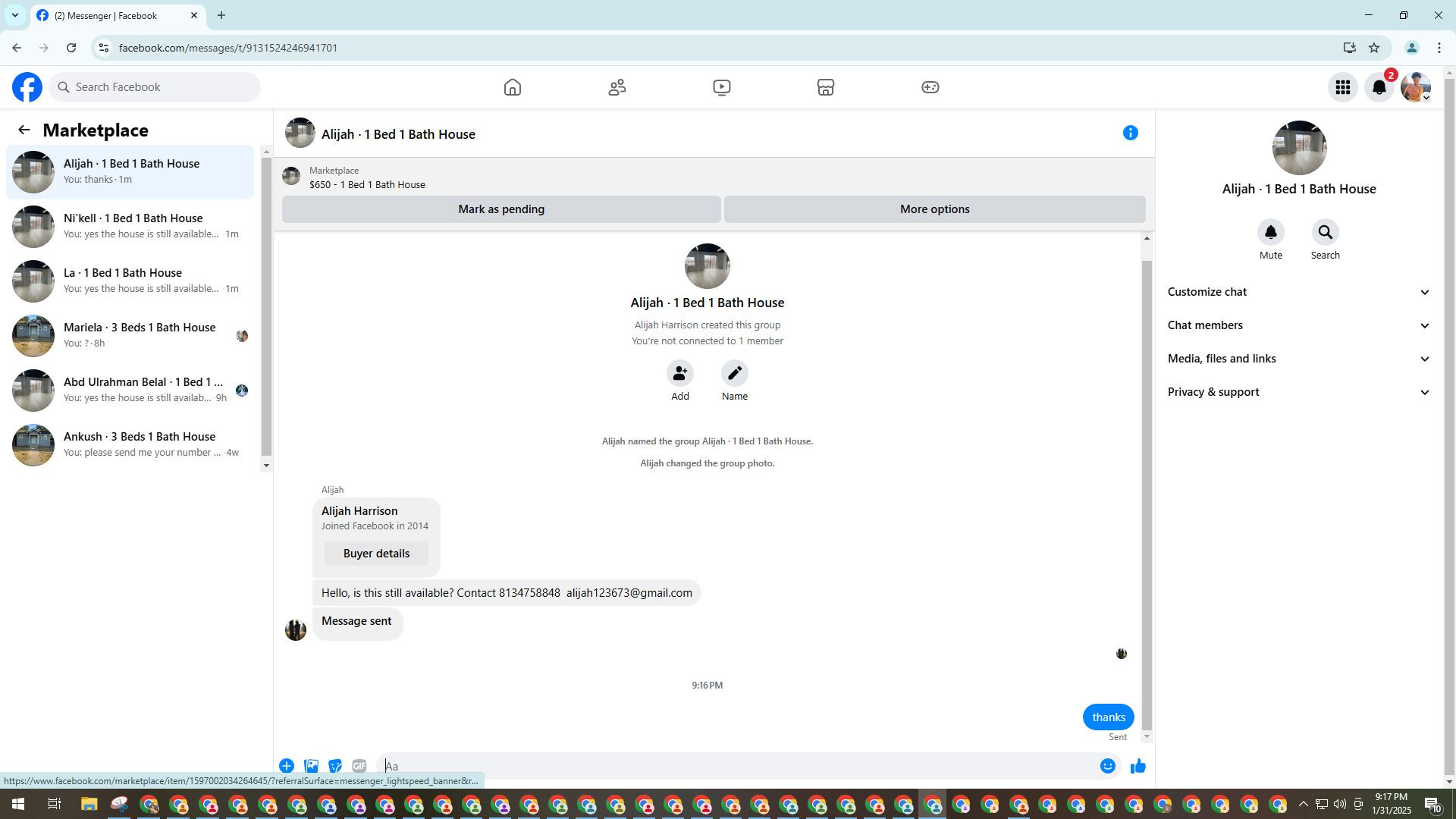Open the Windows notification center
The width and height of the screenshot is (1456, 819).
tap(1432, 805)
